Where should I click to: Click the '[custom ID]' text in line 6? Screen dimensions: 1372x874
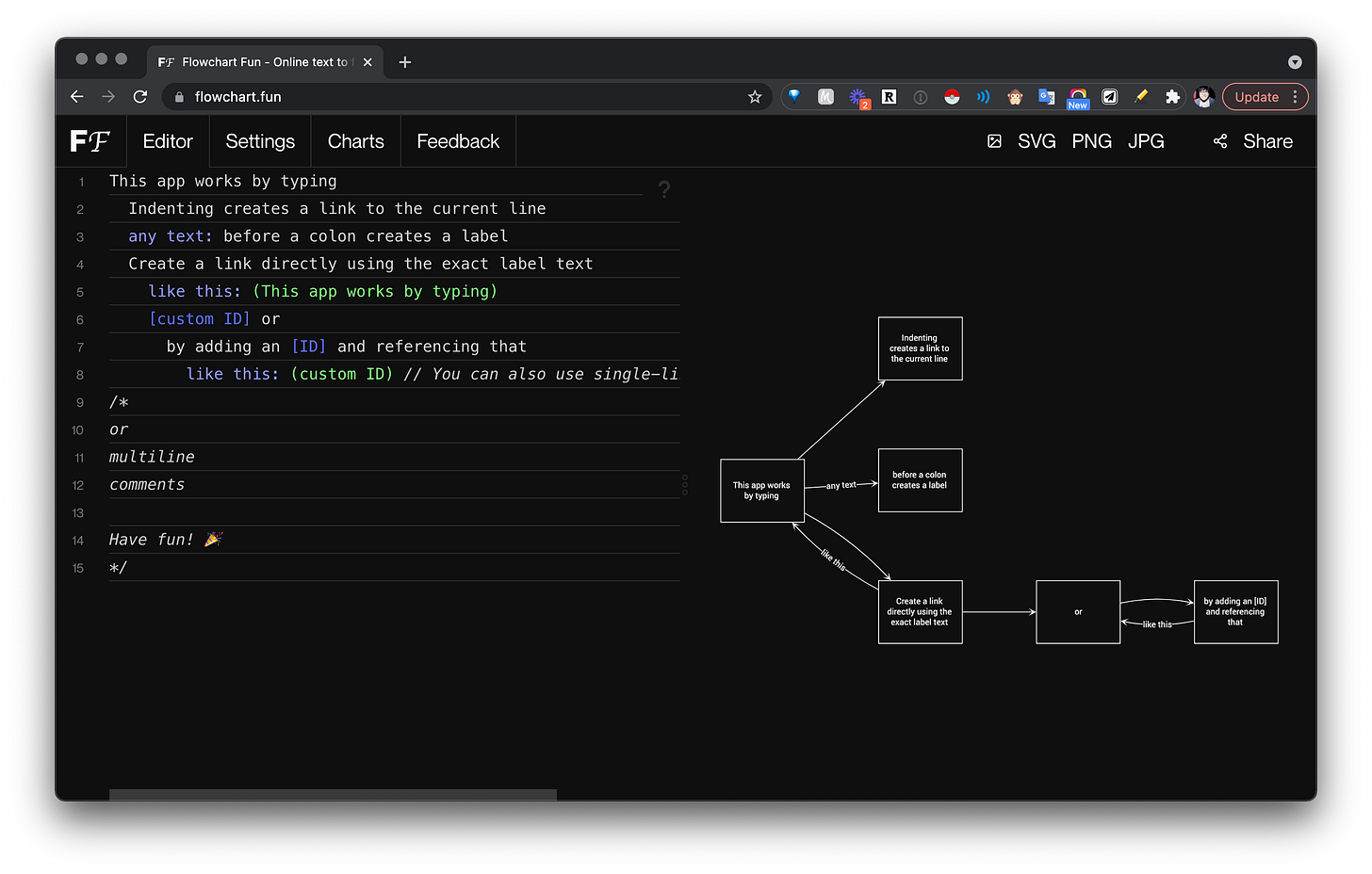[199, 318]
